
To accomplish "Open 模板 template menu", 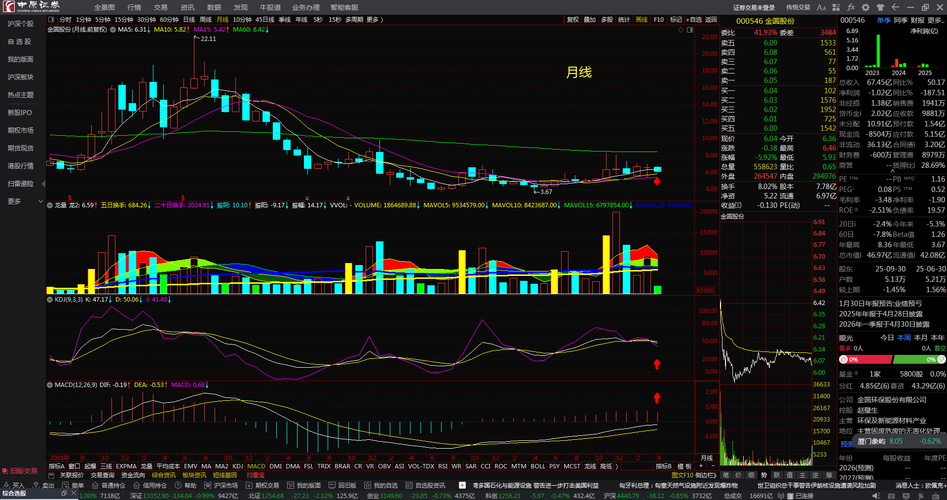I will coord(684,466).
